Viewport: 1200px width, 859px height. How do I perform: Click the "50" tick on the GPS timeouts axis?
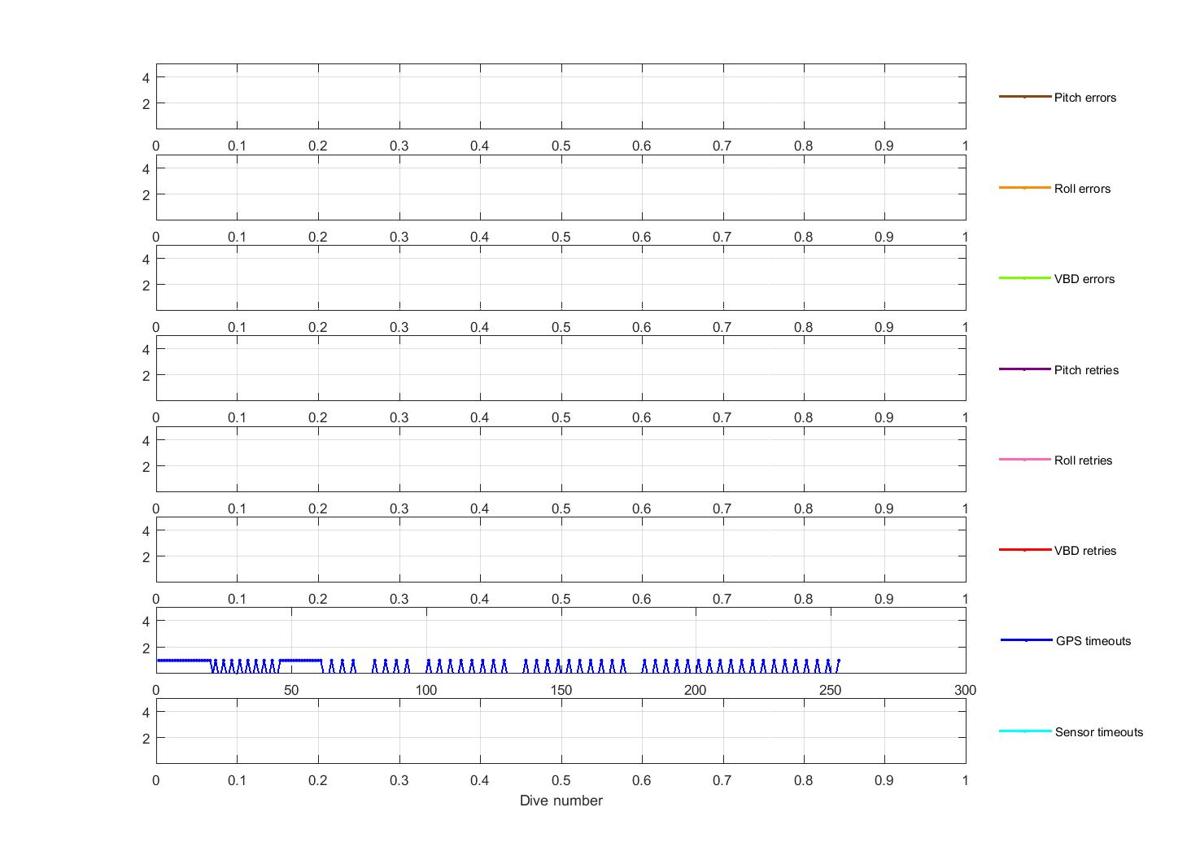click(x=291, y=690)
